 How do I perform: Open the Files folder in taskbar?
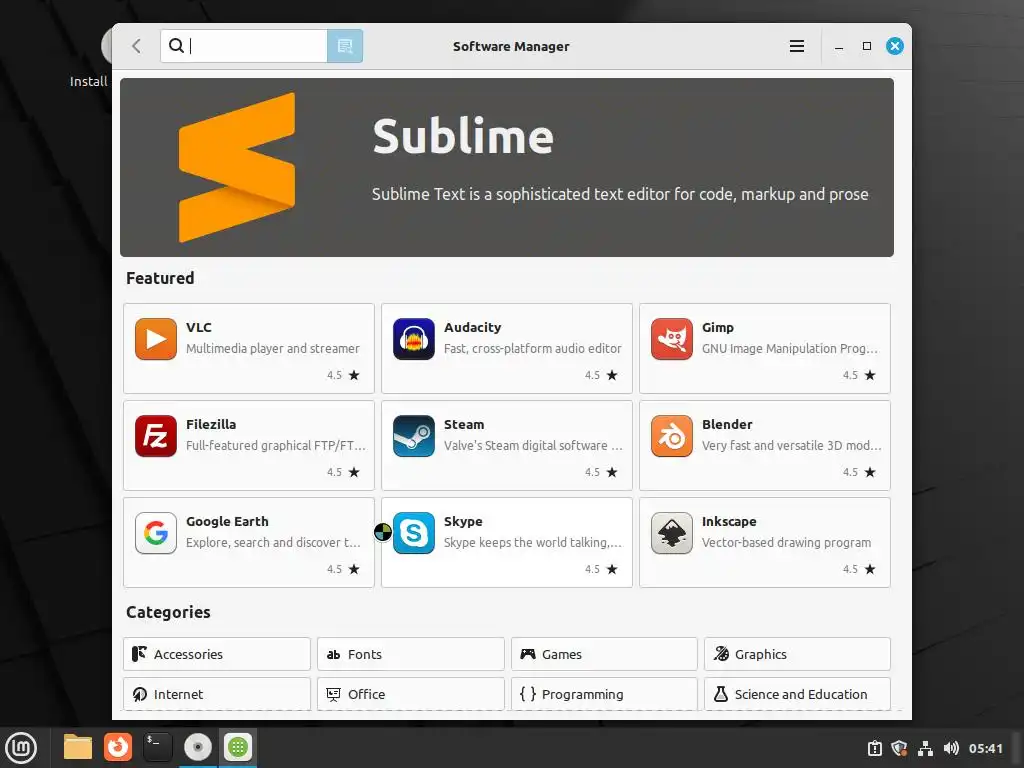(78, 747)
